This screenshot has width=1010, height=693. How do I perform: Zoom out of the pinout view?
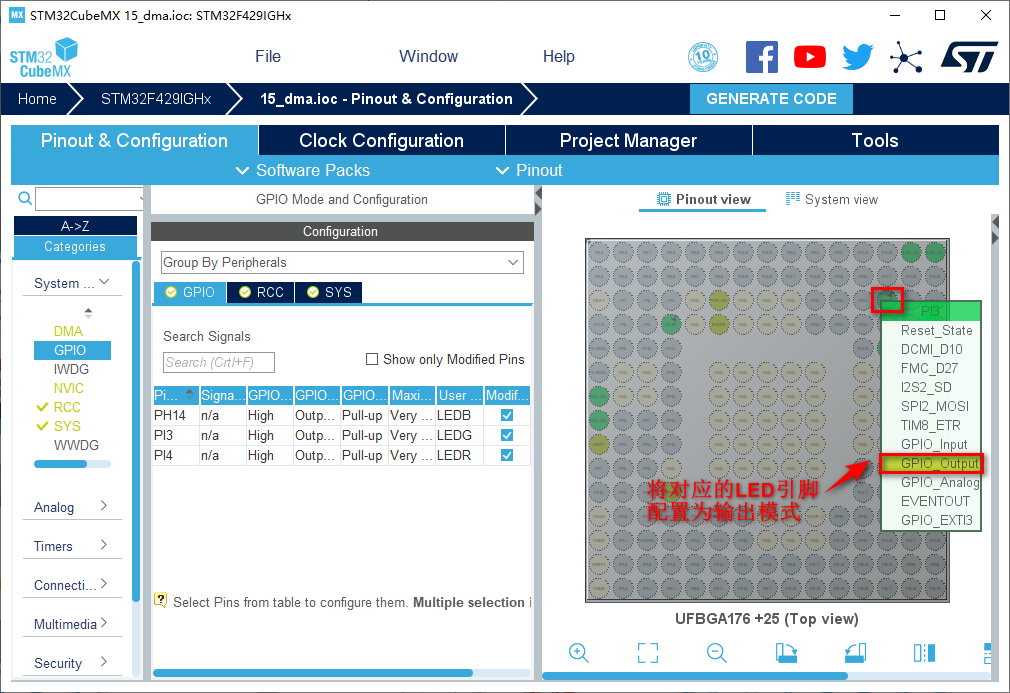tap(716, 653)
